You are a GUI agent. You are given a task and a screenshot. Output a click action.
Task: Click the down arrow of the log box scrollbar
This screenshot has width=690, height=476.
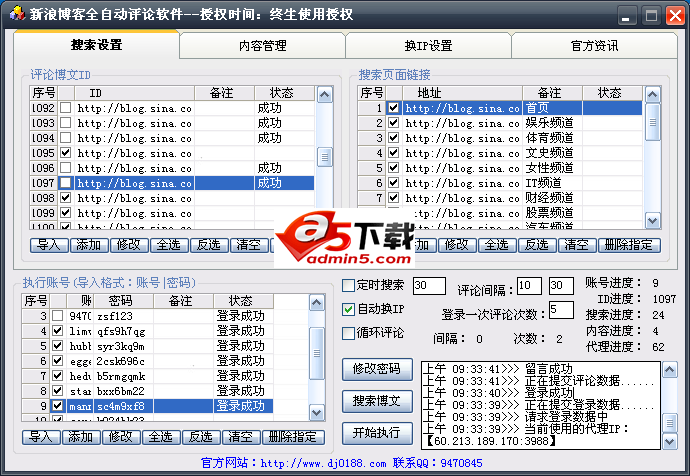click(670, 441)
